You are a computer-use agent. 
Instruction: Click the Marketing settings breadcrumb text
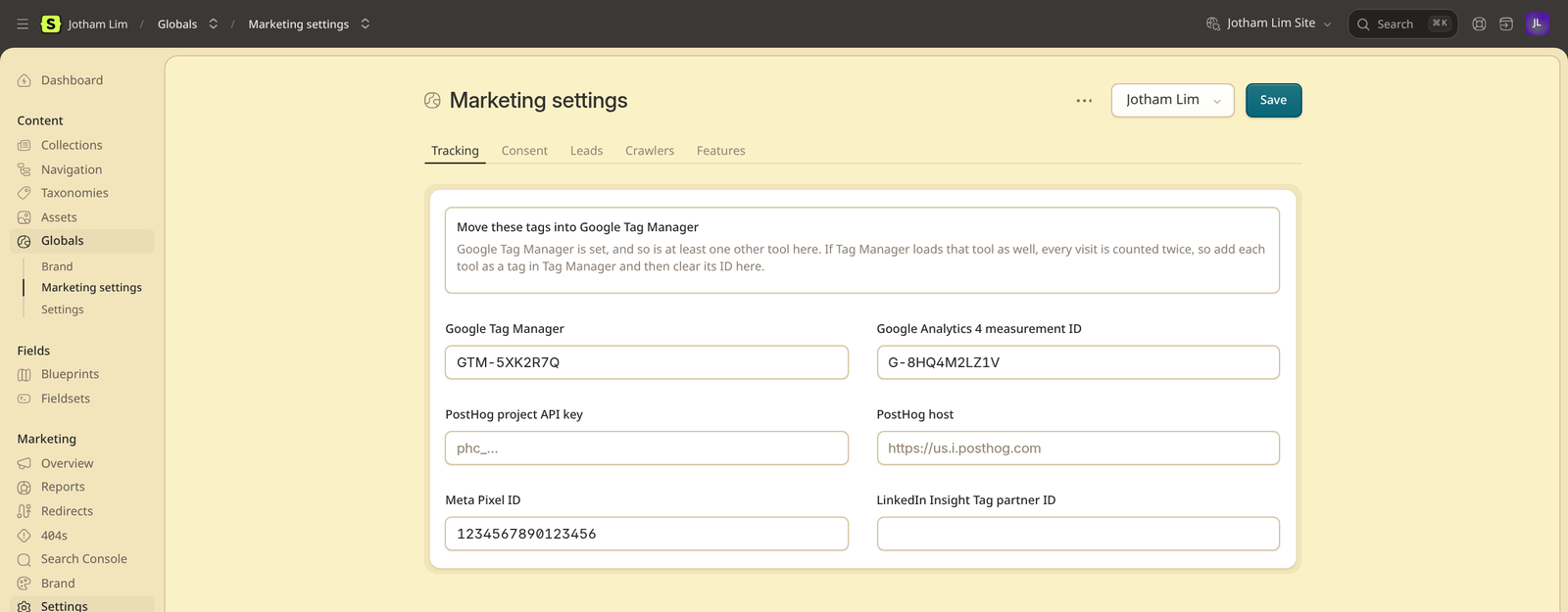(298, 24)
